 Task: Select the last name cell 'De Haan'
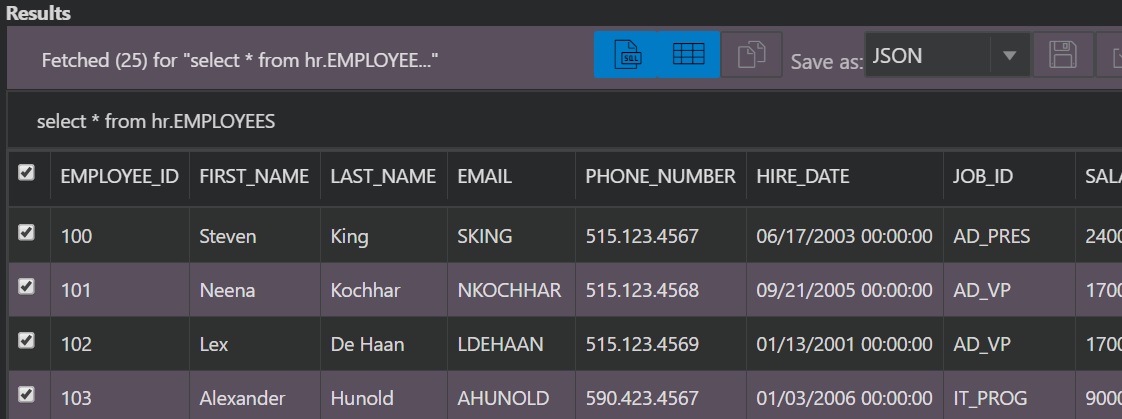[383, 345]
